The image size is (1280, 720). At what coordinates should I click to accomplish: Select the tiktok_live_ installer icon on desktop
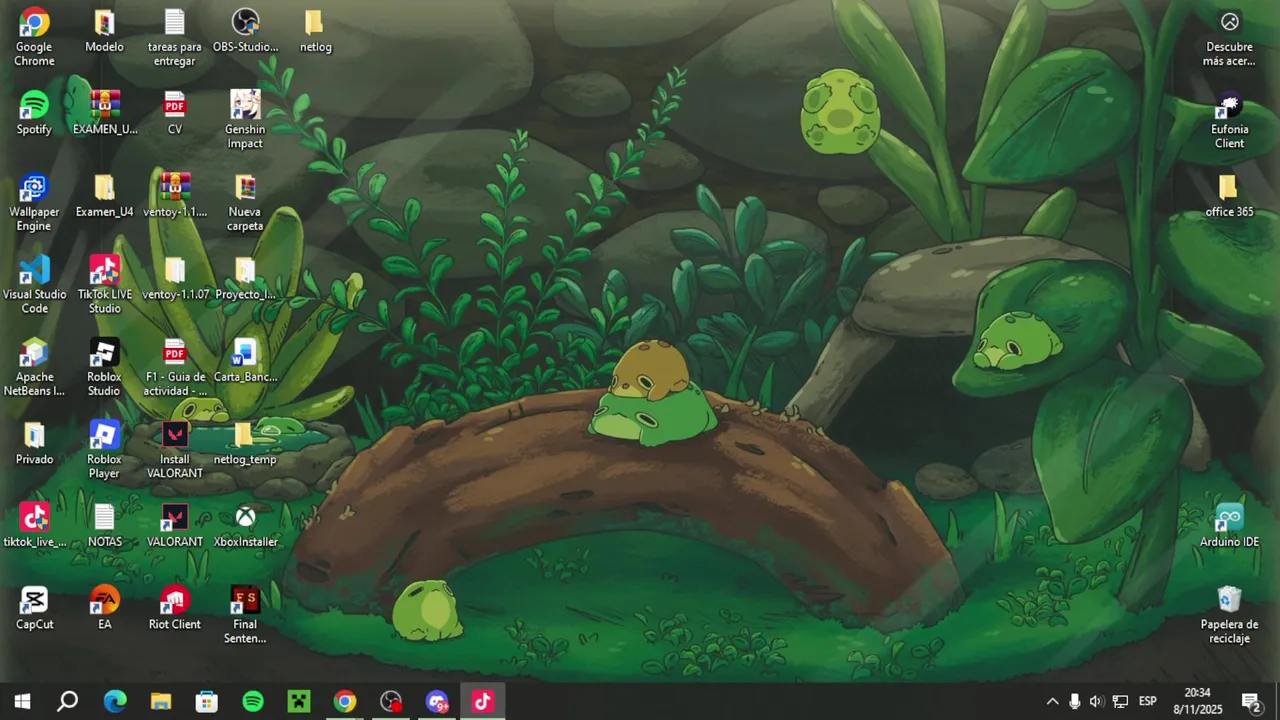34,525
